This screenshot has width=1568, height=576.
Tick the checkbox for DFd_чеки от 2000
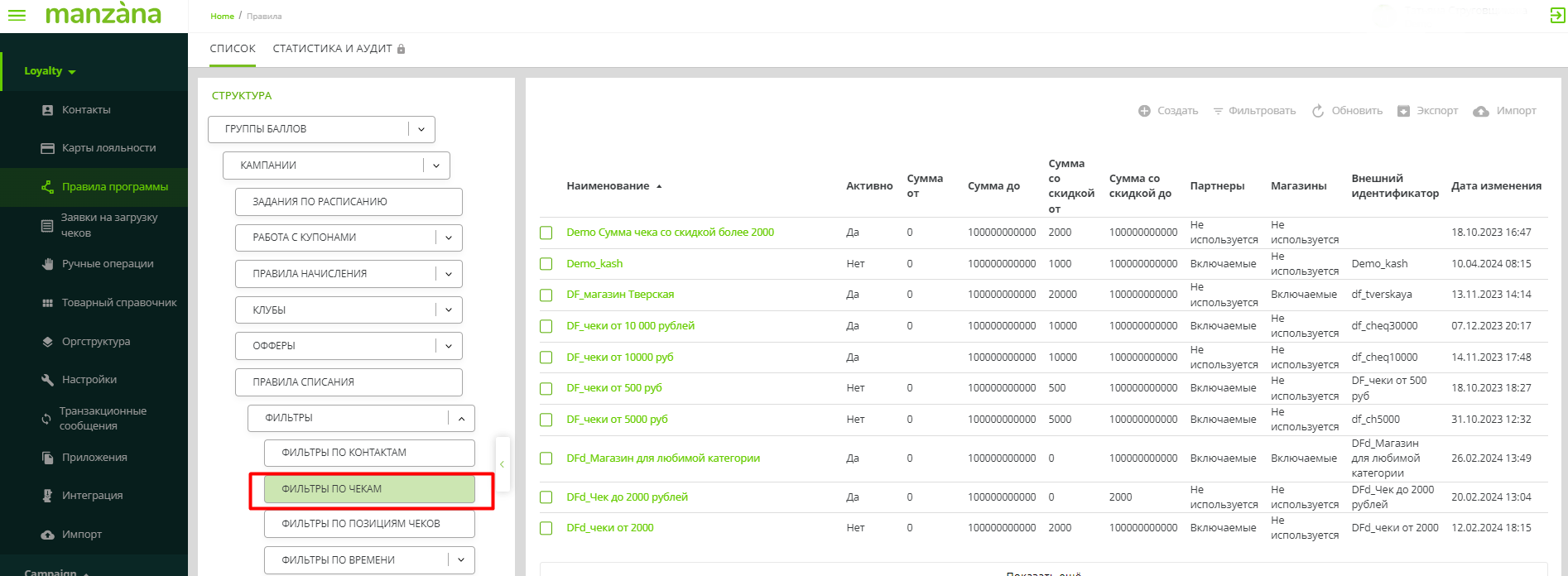(546, 528)
